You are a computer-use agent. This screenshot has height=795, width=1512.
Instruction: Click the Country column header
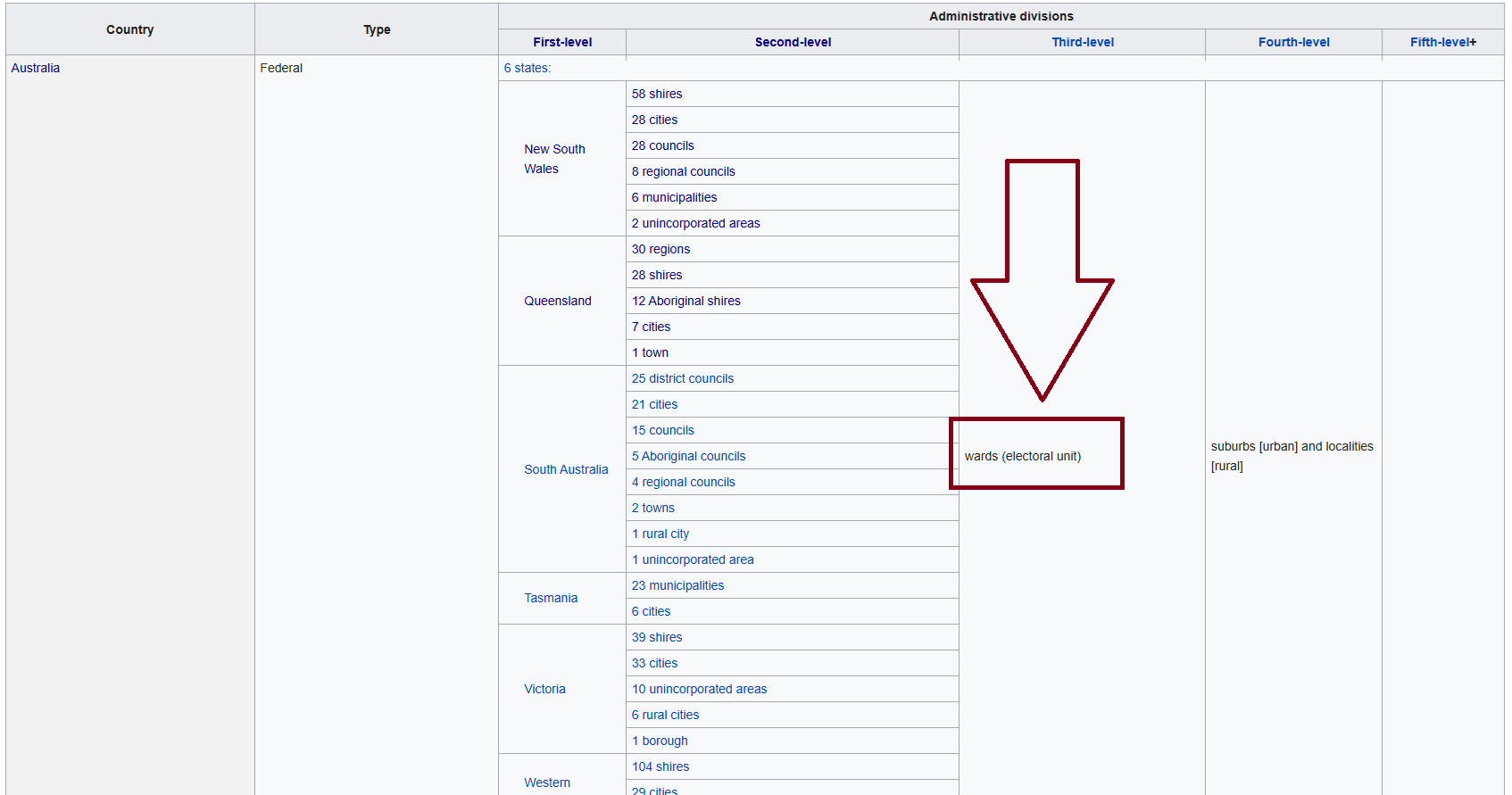[130, 29]
